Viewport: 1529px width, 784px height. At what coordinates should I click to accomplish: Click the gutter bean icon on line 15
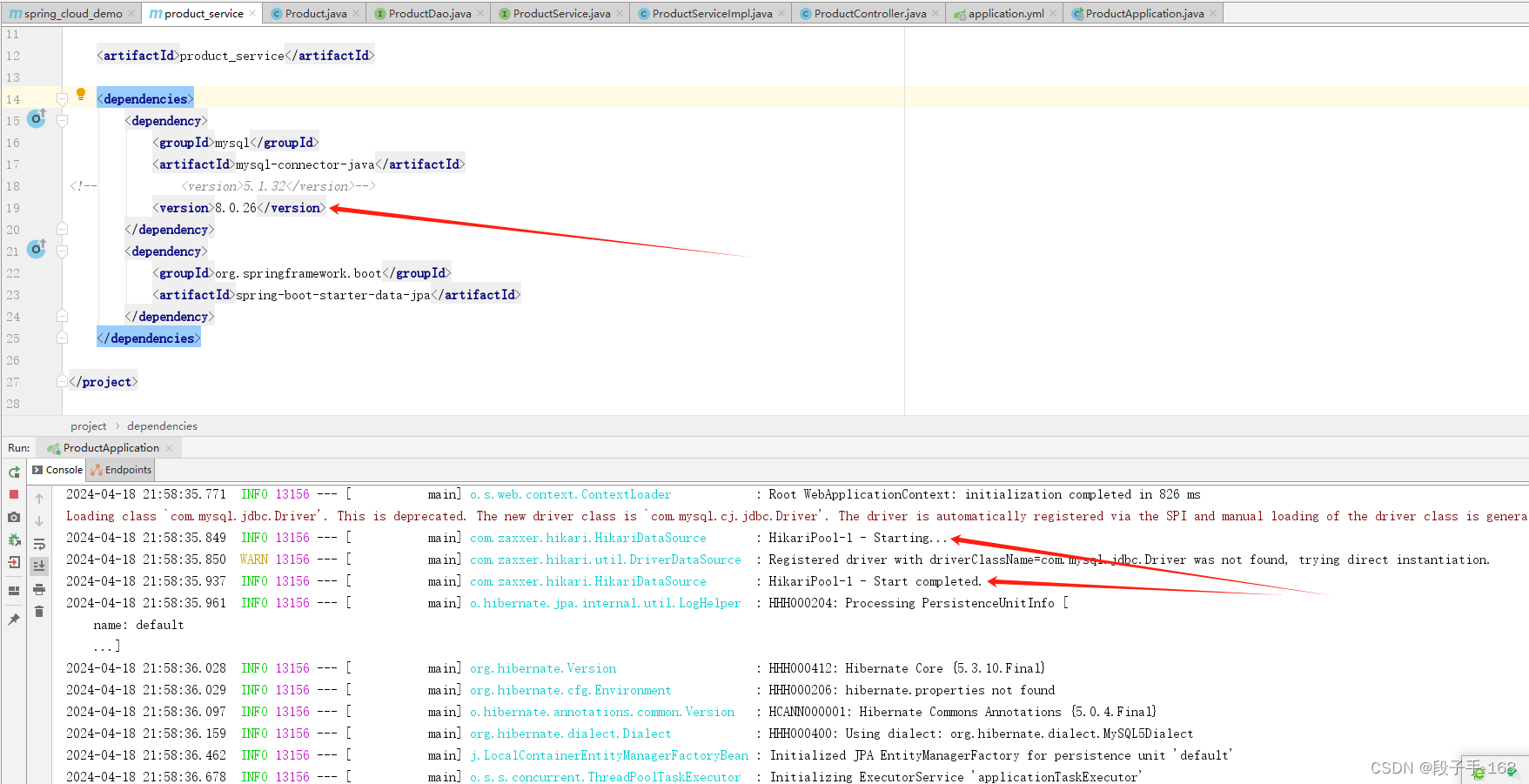[x=37, y=117]
